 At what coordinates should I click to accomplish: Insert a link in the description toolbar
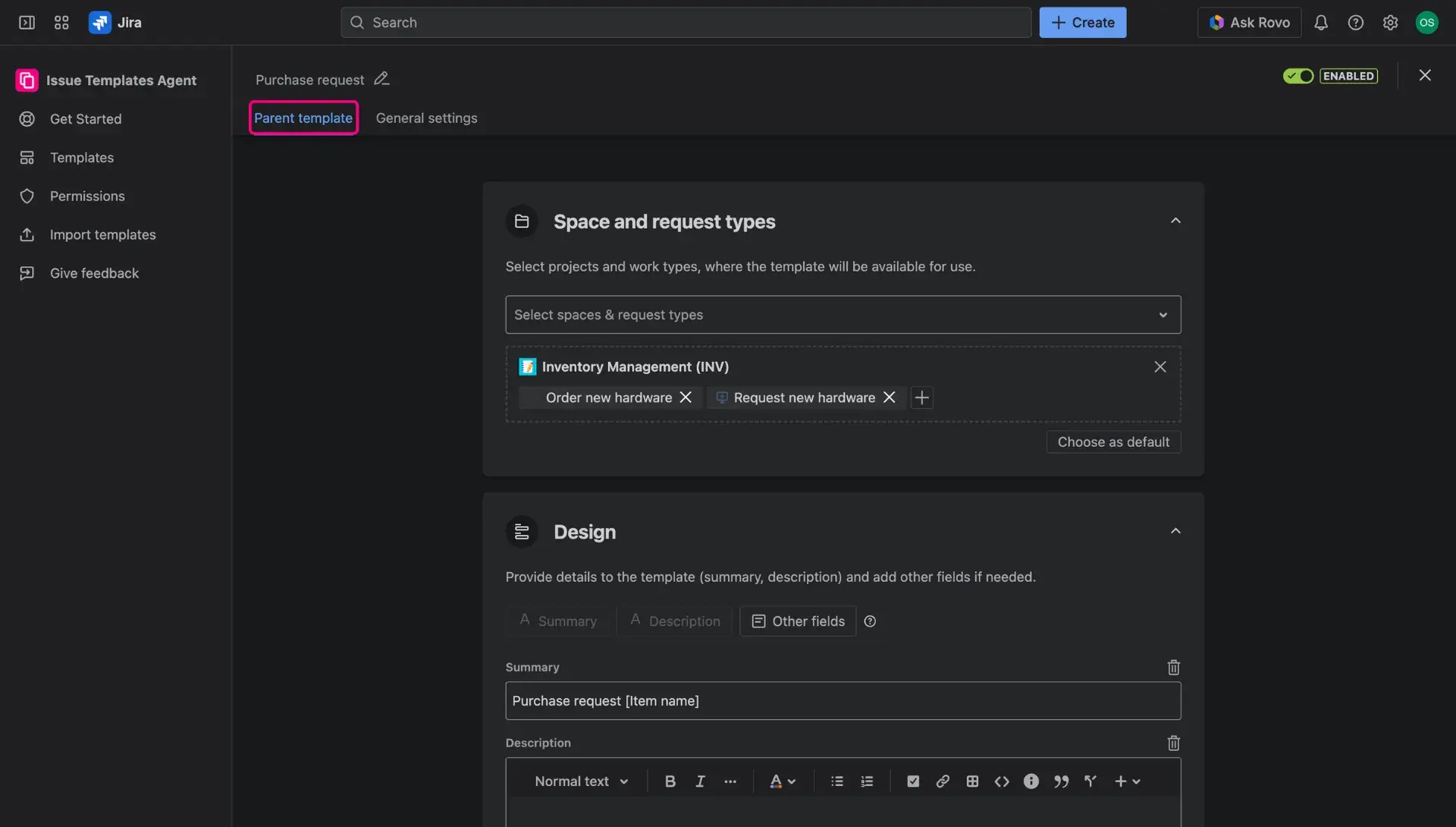[943, 781]
